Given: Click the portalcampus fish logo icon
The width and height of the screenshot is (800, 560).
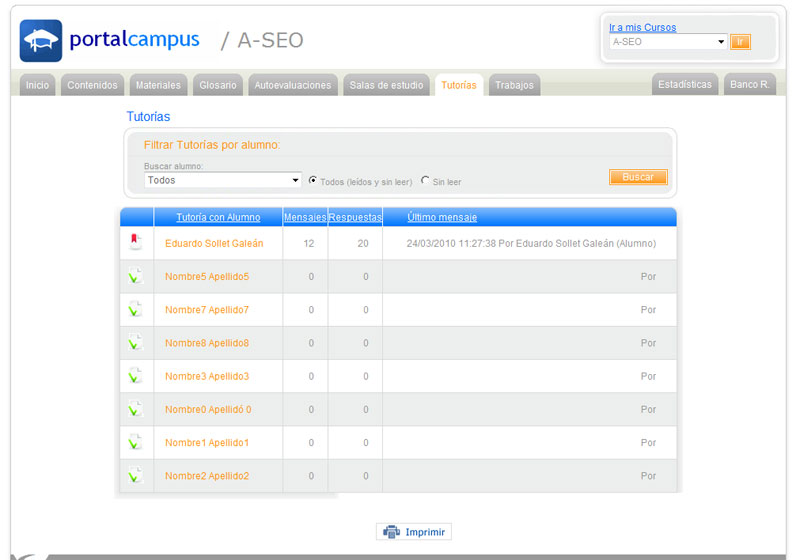Looking at the screenshot, I should (41, 41).
